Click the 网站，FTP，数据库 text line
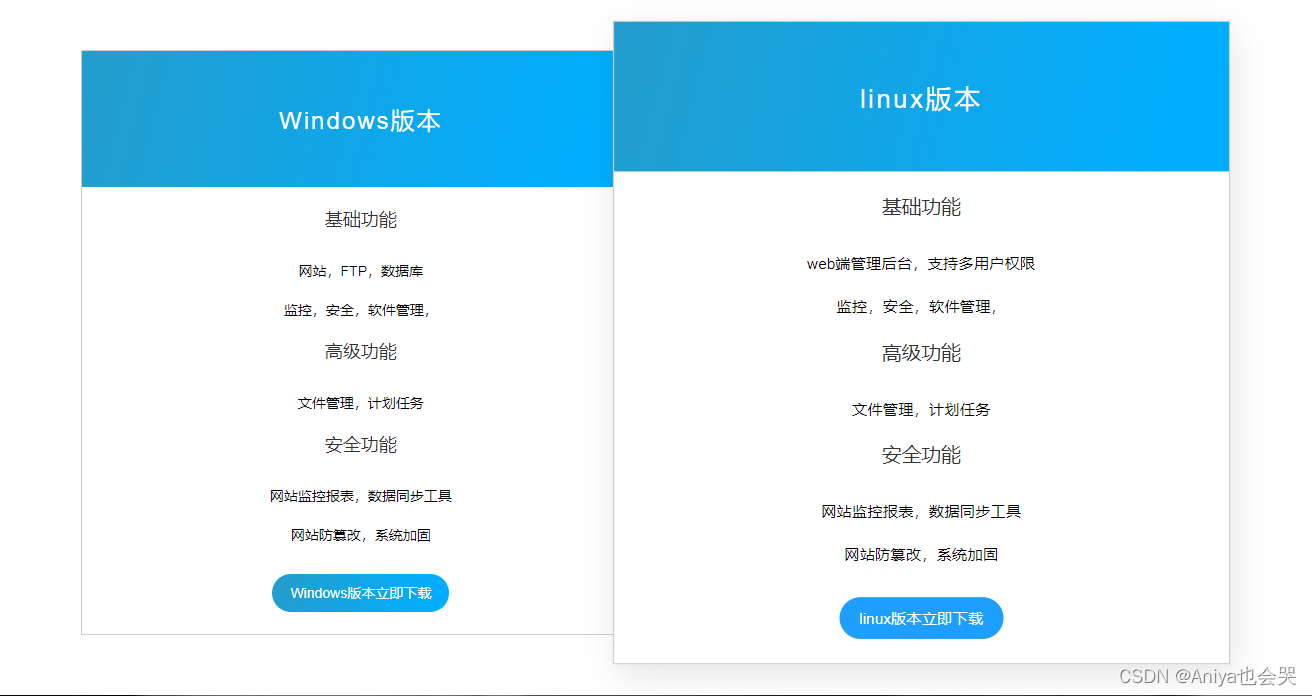 coord(360,271)
